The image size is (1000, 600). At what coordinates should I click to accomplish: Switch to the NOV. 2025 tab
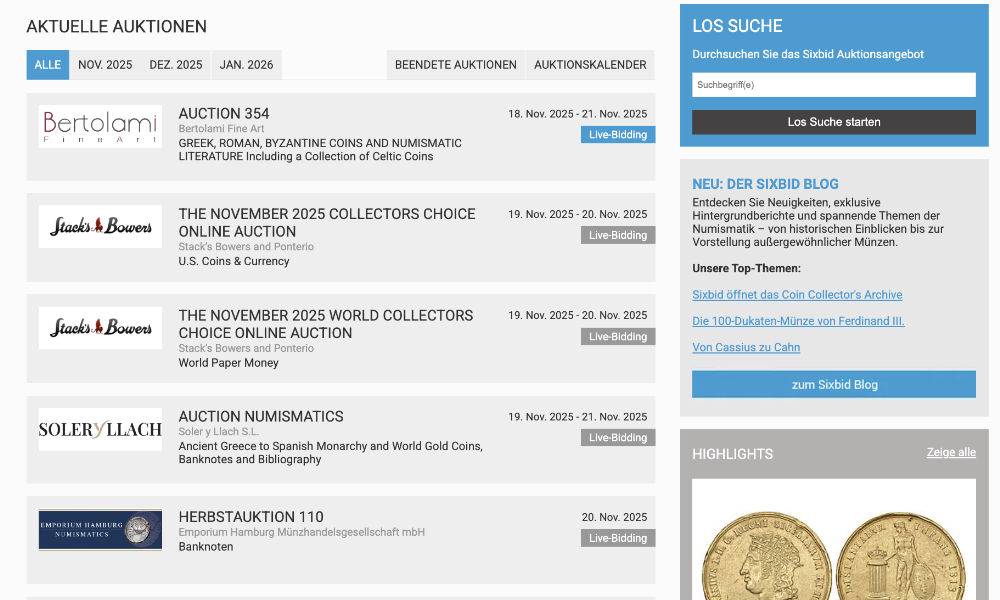click(105, 65)
